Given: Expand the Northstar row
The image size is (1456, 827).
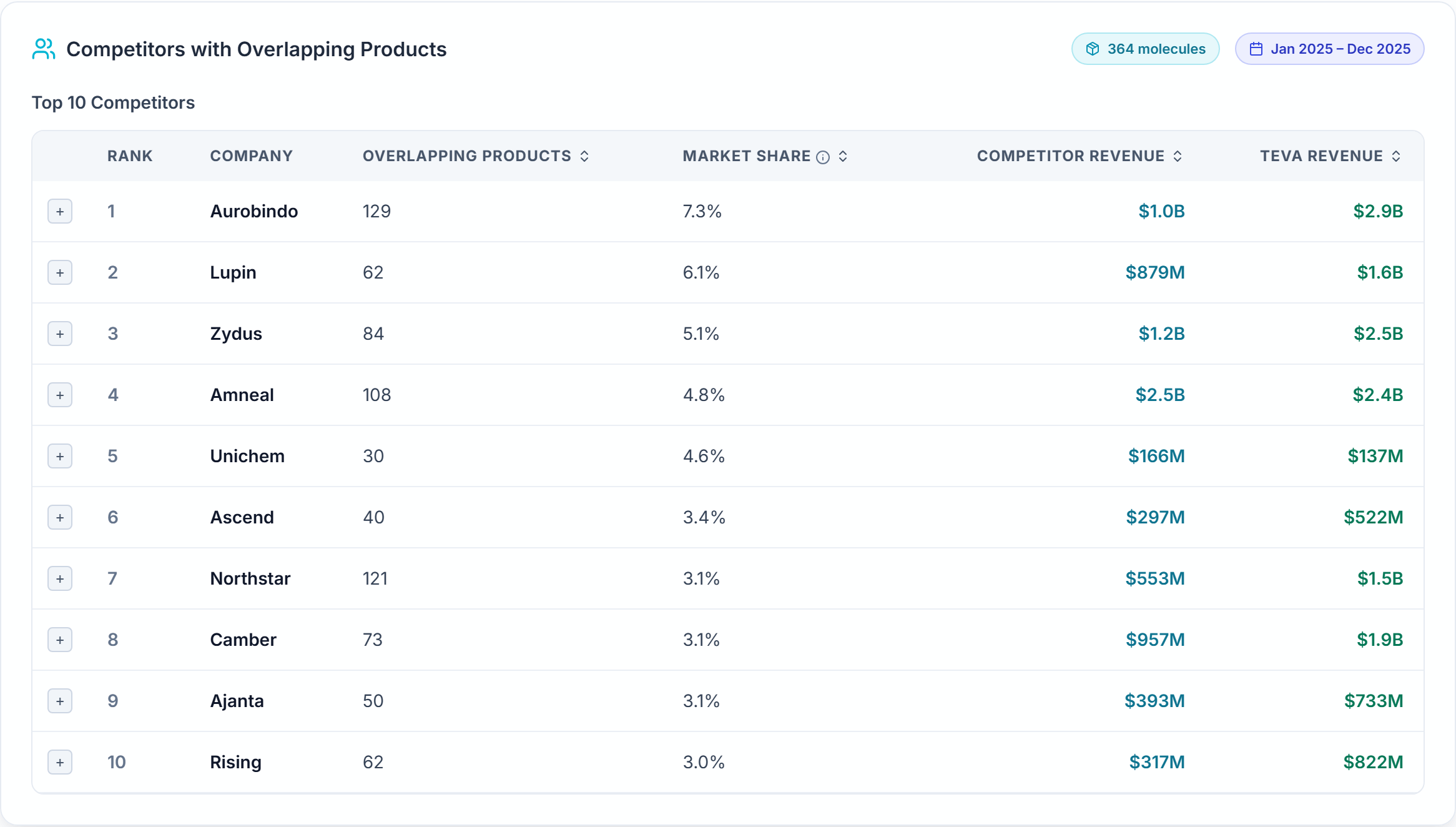Looking at the screenshot, I should pos(60,578).
